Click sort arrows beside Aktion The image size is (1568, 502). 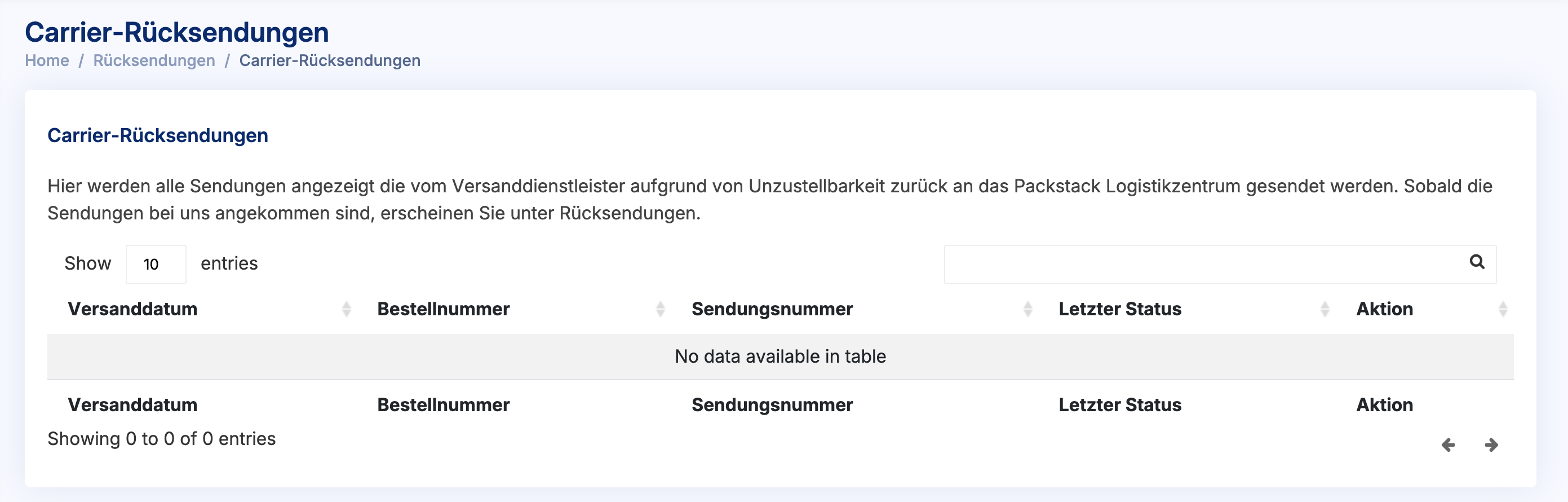pos(1503,310)
